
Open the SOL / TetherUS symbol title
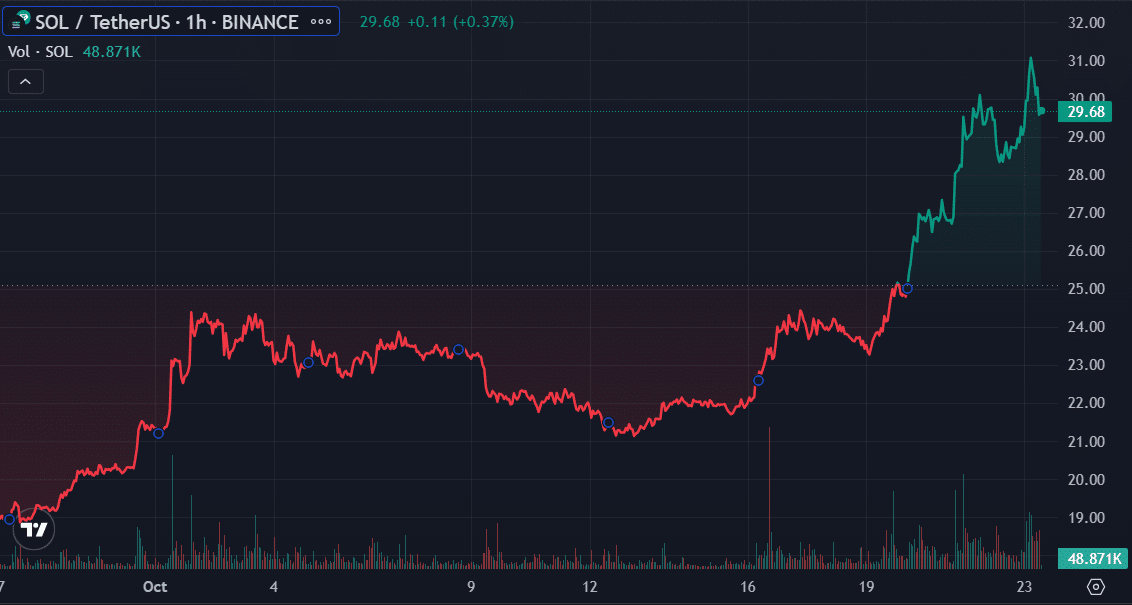[x=167, y=22]
